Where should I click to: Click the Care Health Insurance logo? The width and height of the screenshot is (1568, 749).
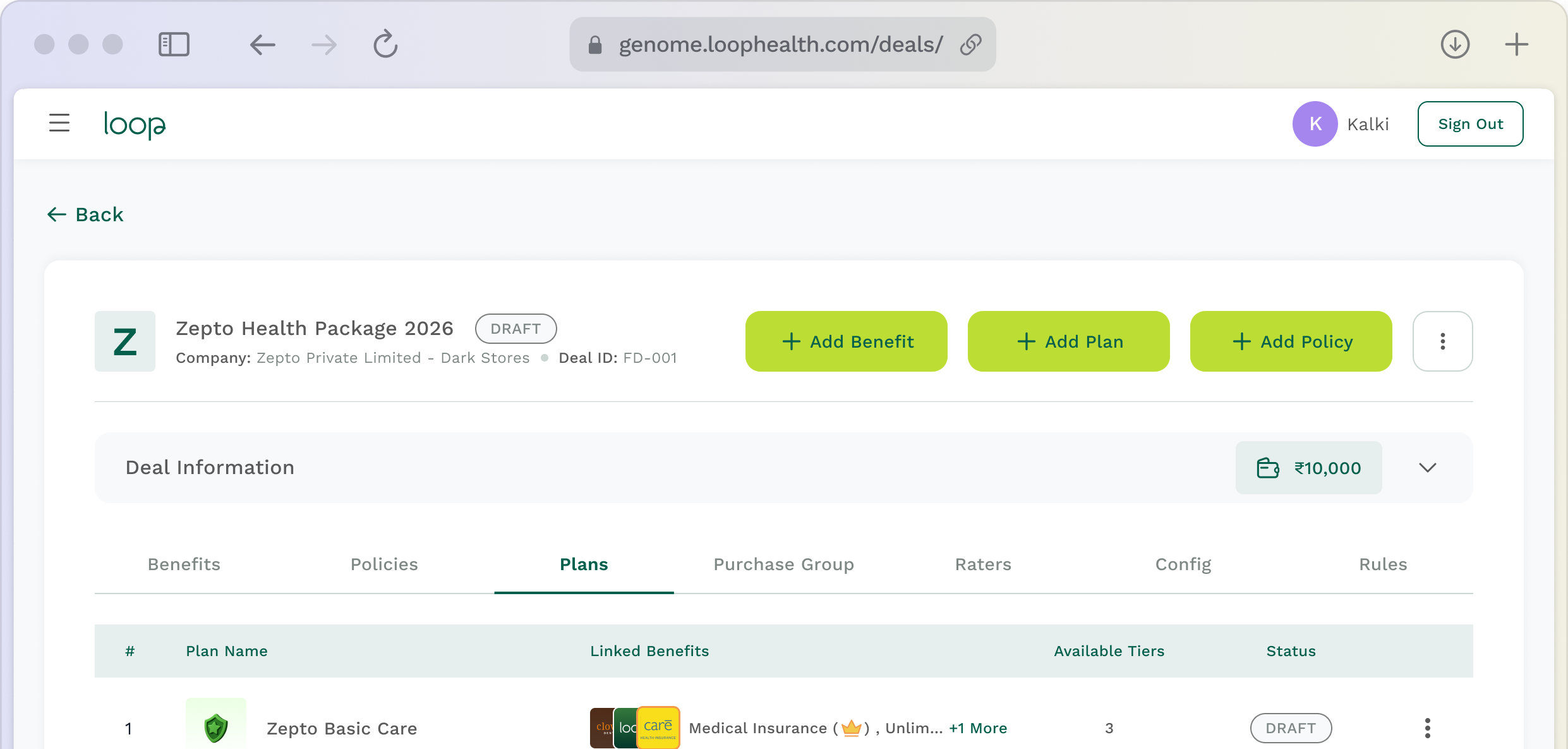coord(658,728)
